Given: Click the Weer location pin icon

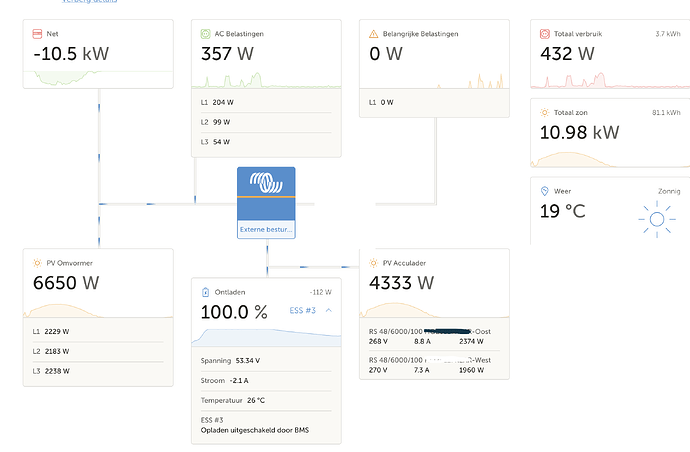Looking at the screenshot, I should tap(545, 191).
